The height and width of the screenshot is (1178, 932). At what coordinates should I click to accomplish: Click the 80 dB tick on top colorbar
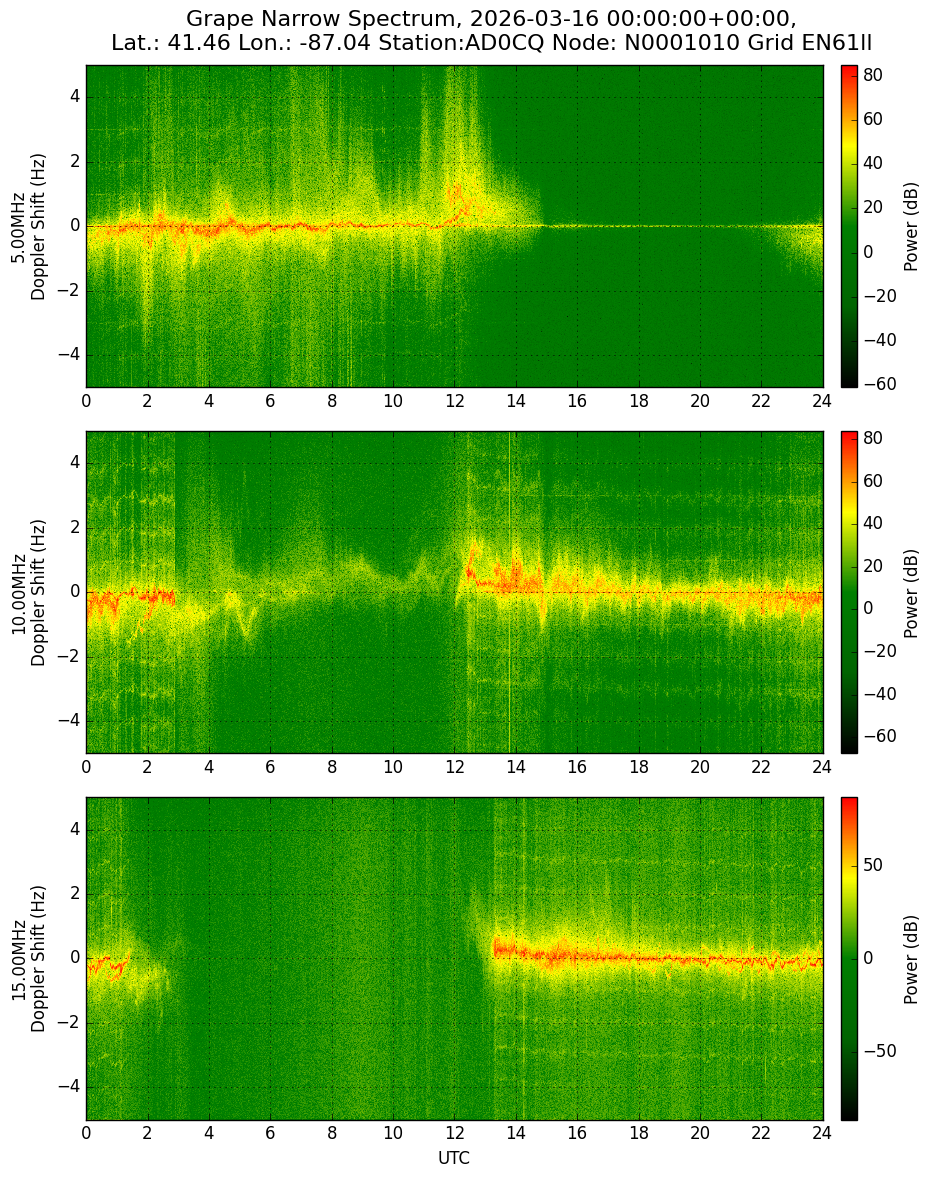(x=873, y=74)
